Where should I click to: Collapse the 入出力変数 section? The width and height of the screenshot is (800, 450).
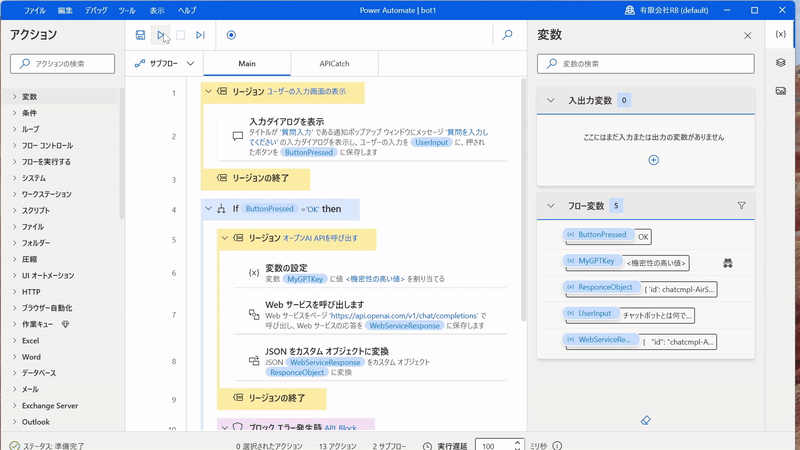pyautogui.click(x=550, y=100)
